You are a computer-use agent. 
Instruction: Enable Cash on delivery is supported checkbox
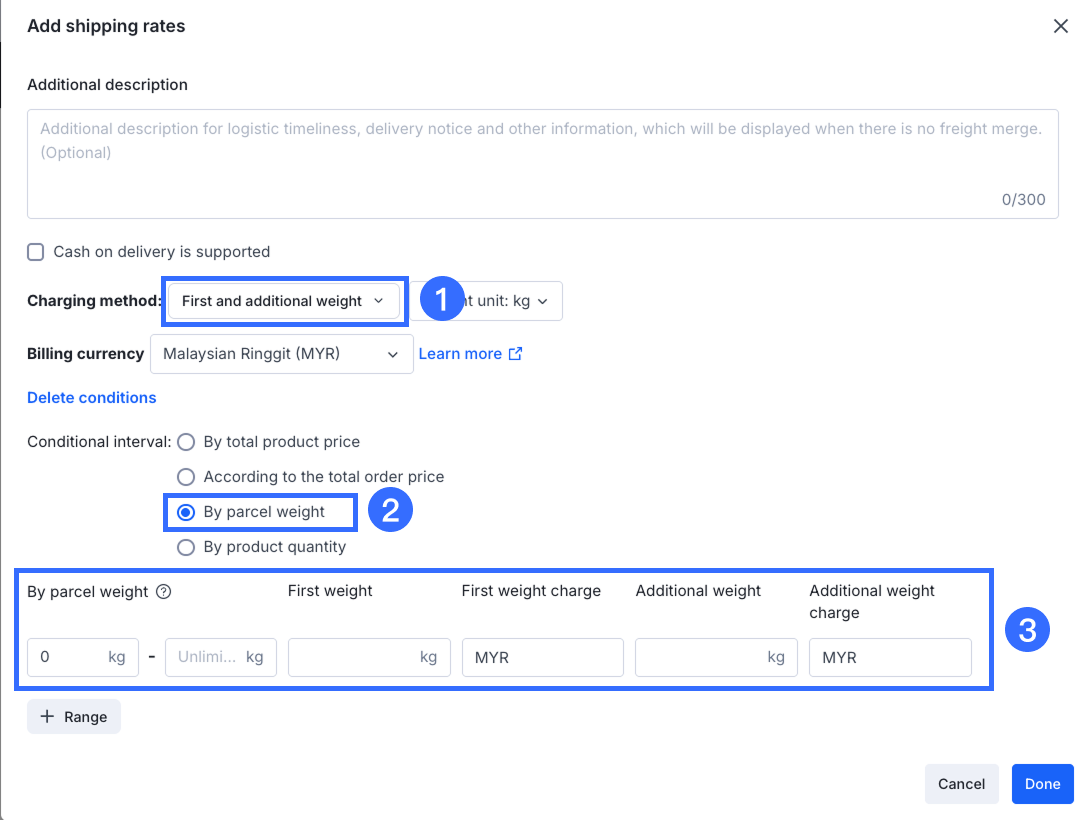coord(36,252)
